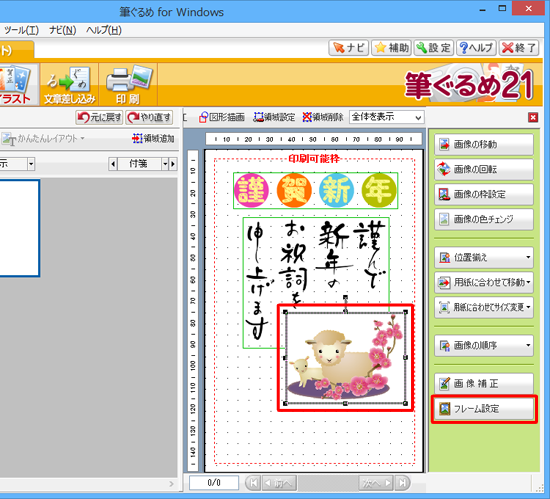Click 領域削除 delete area tool

323,117
